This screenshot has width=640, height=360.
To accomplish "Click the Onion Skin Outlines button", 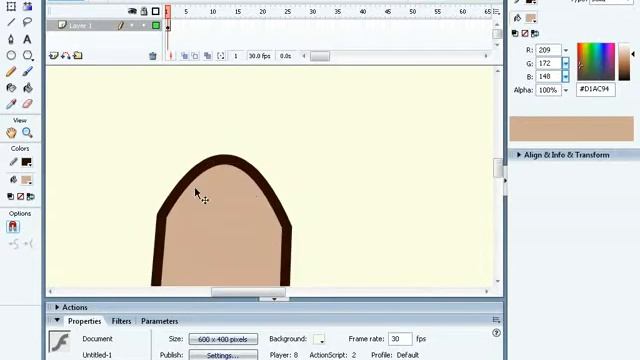I will pyautogui.click(x=196, y=56).
